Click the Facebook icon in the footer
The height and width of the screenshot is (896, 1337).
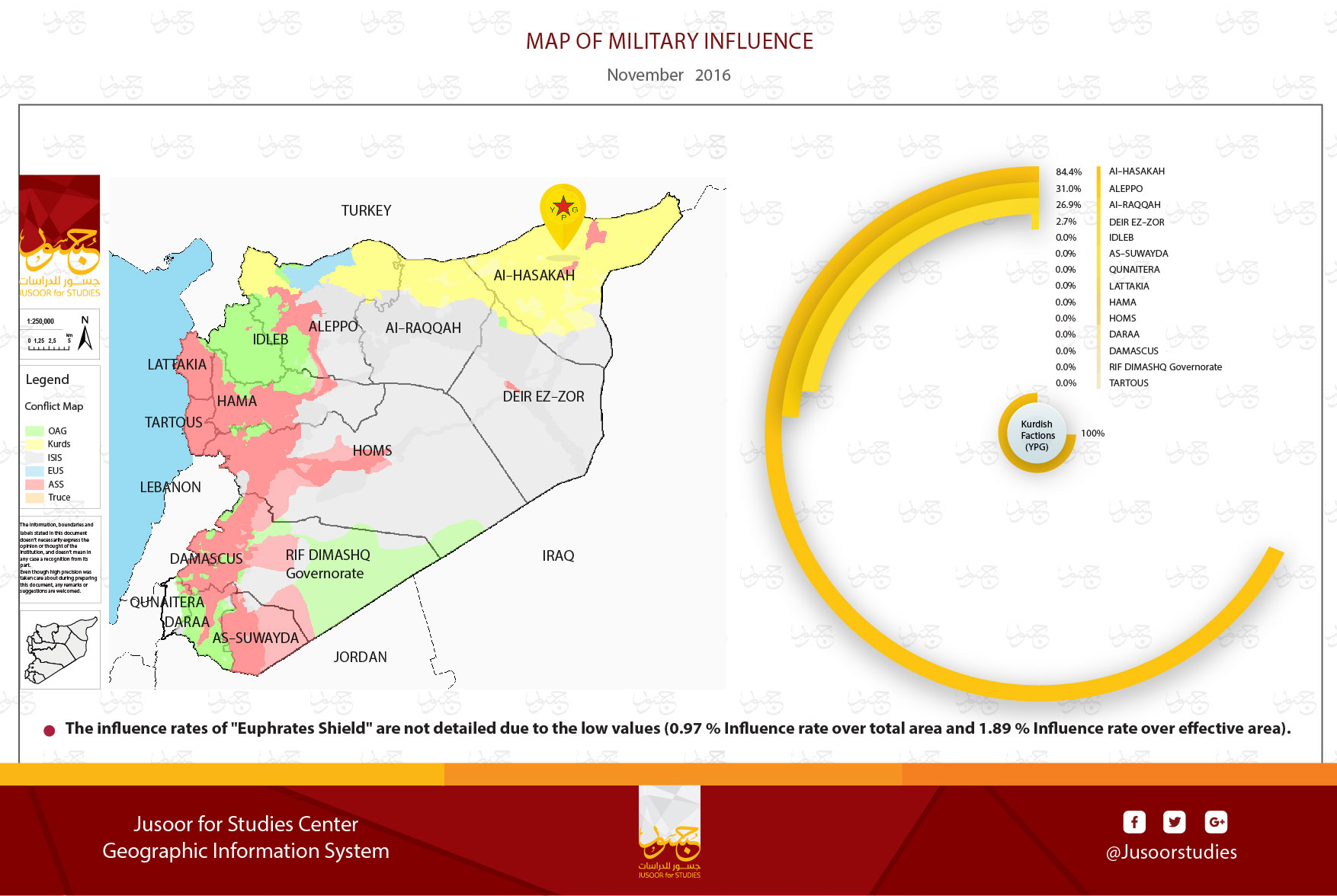tap(1133, 822)
